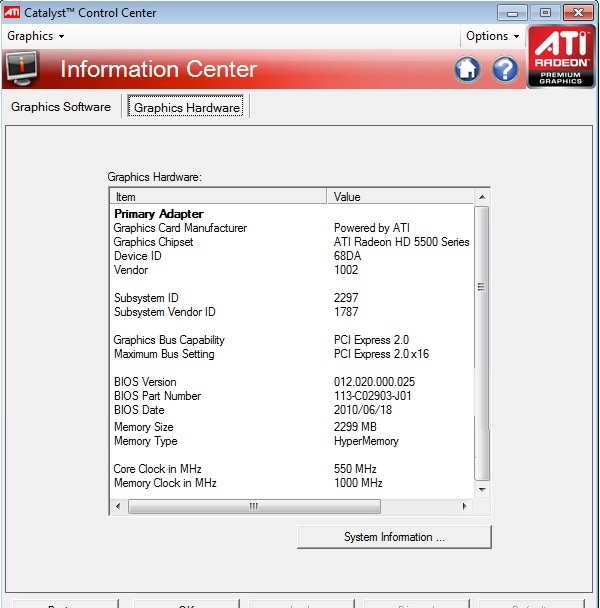The width and height of the screenshot is (600, 608).
Task: Select the Graphics Bus Capability row
Action: tap(292, 340)
